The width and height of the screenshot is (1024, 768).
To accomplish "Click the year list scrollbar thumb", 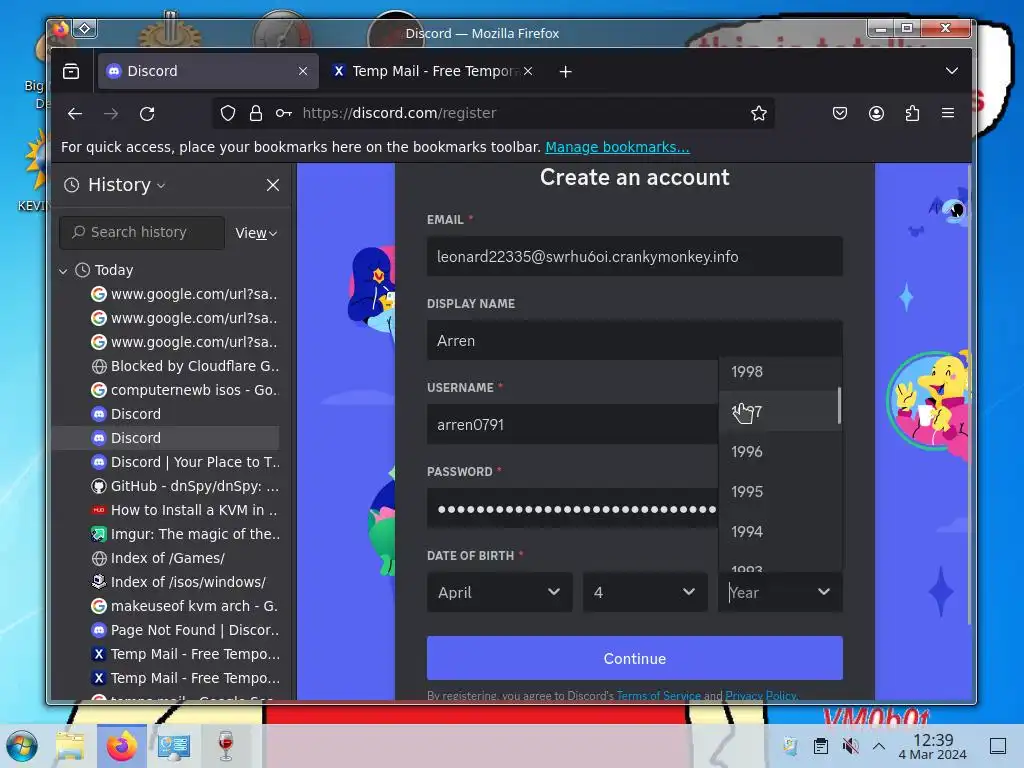I will point(839,406).
